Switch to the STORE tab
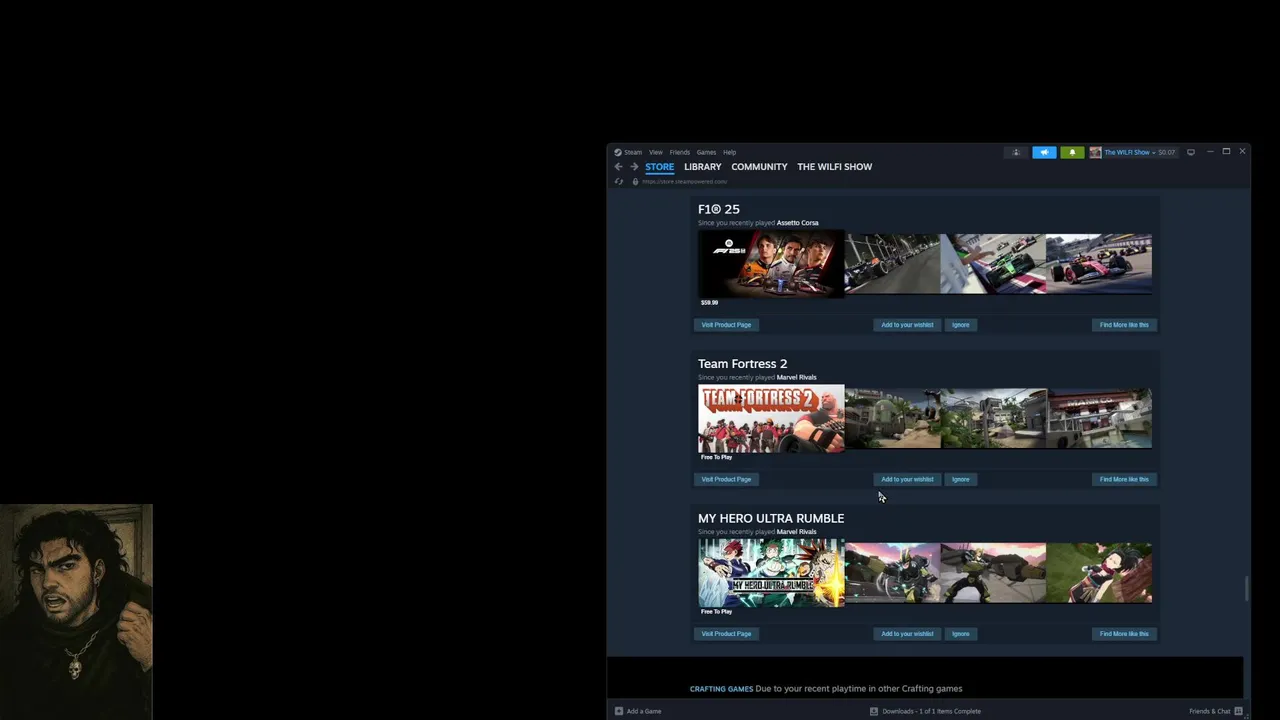The image size is (1280, 720). pyautogui.click(x=659, y=167)
